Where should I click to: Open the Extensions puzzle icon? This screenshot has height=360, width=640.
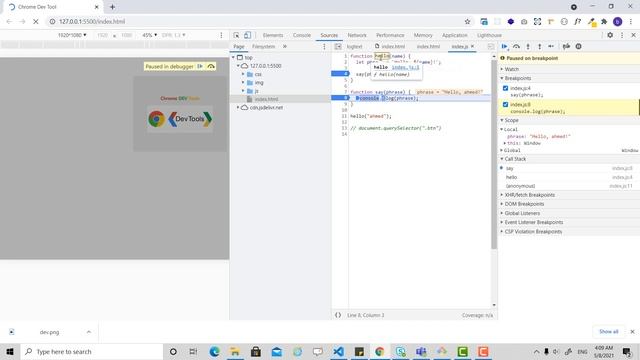[x=604, y=21]
